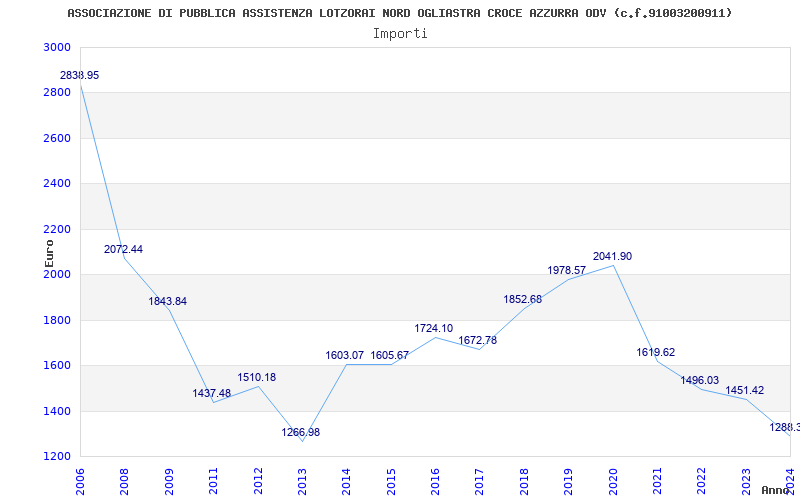Click the x-axis year 2013
The width and height of the screenshot is (800, 500).
pyautogui.click(x=302, y=481)
